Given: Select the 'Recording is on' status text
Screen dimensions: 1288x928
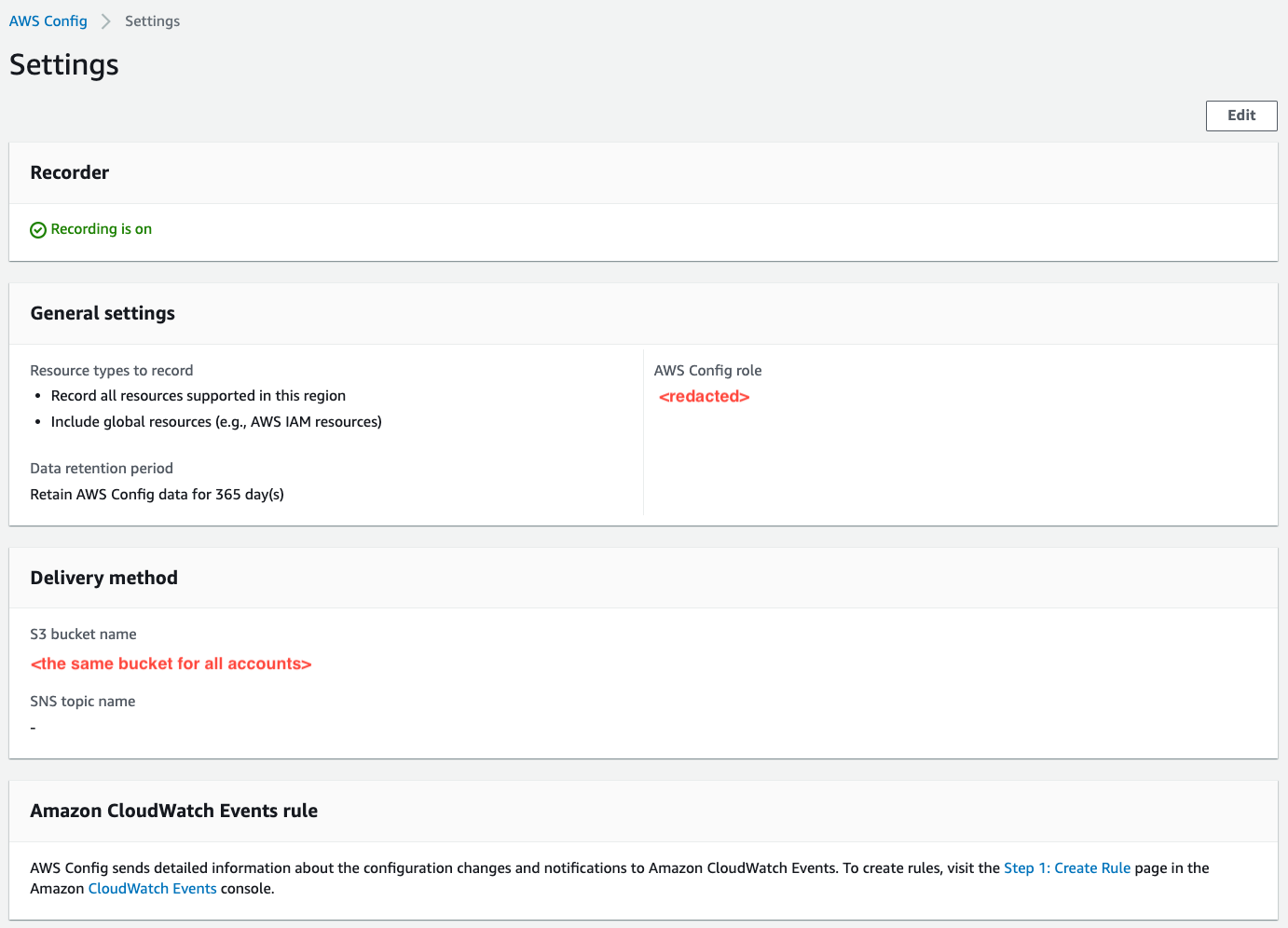Looking at the screenshot, I should click(x=102, y=229).
